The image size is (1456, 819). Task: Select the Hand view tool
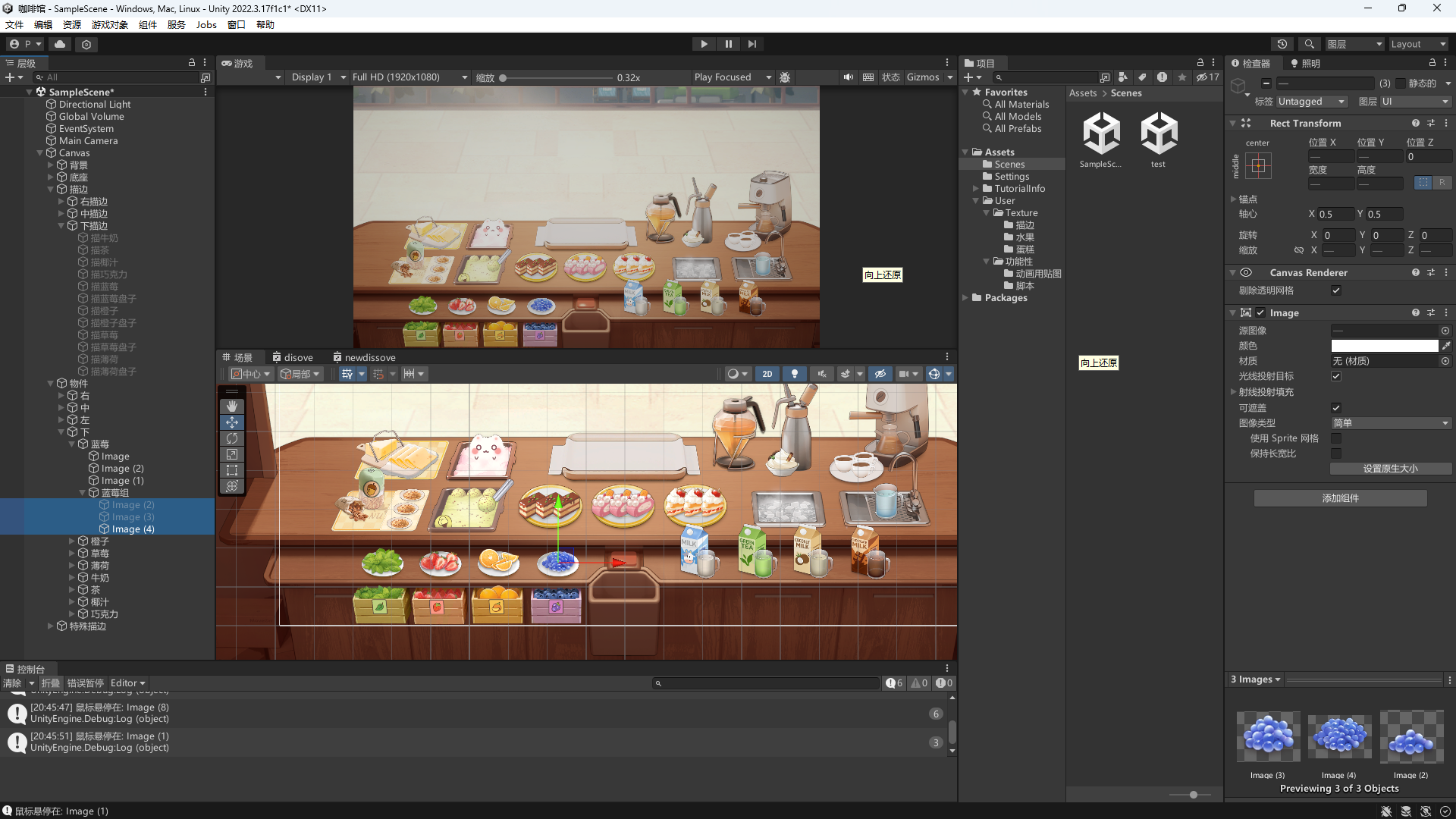232,406
